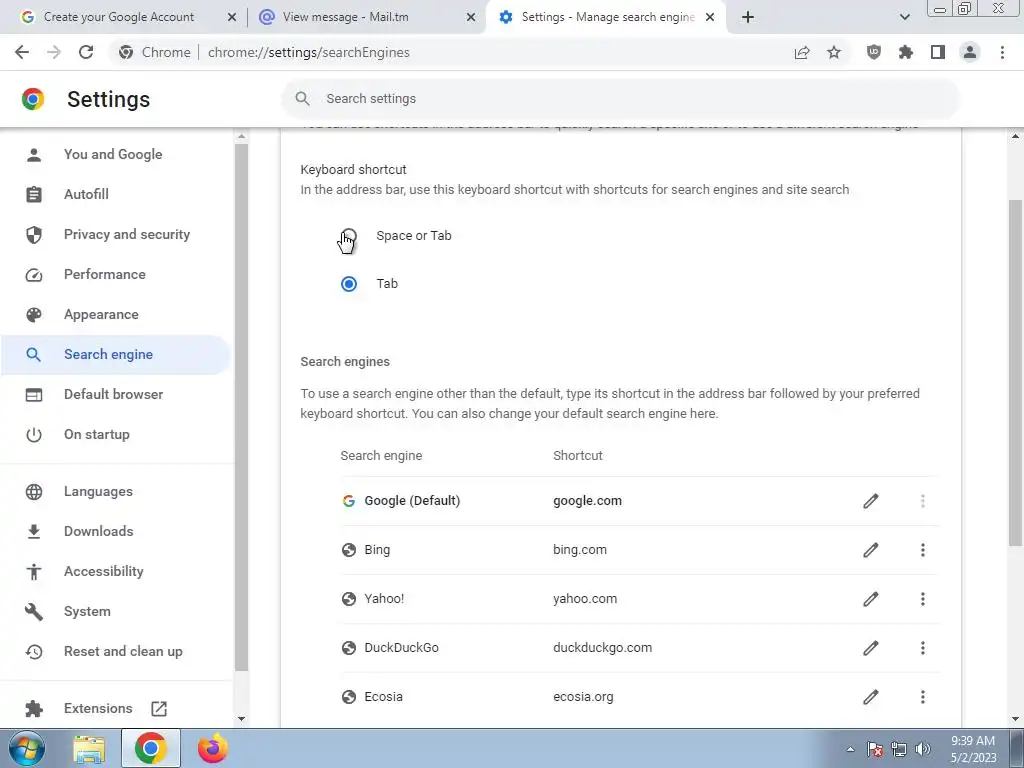Go to Appearance settings
This screenshot has height=768, width=1024.
(101, 315)
